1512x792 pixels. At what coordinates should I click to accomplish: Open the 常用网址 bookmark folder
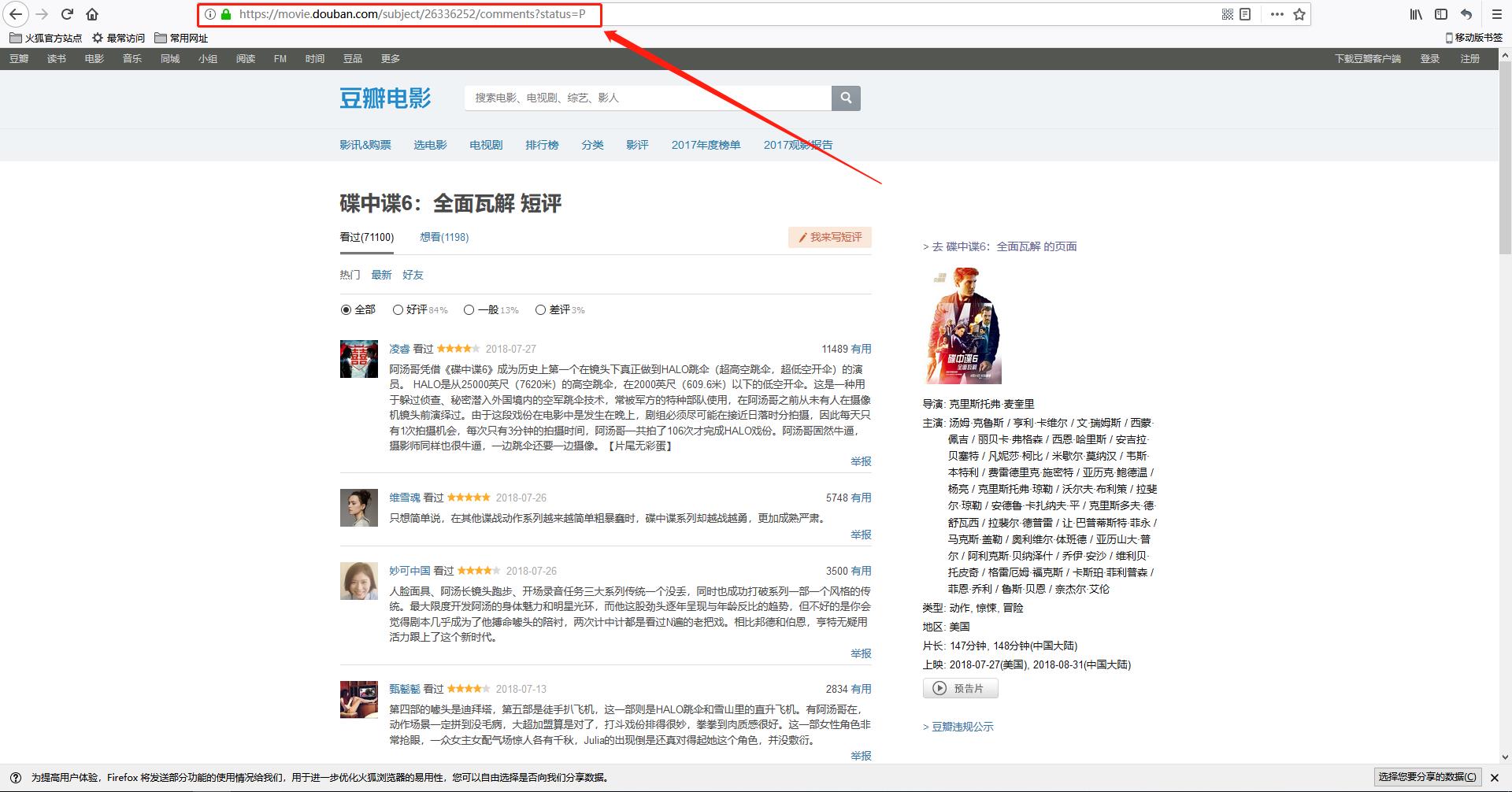pyautogui.click(x=182, y=38)
